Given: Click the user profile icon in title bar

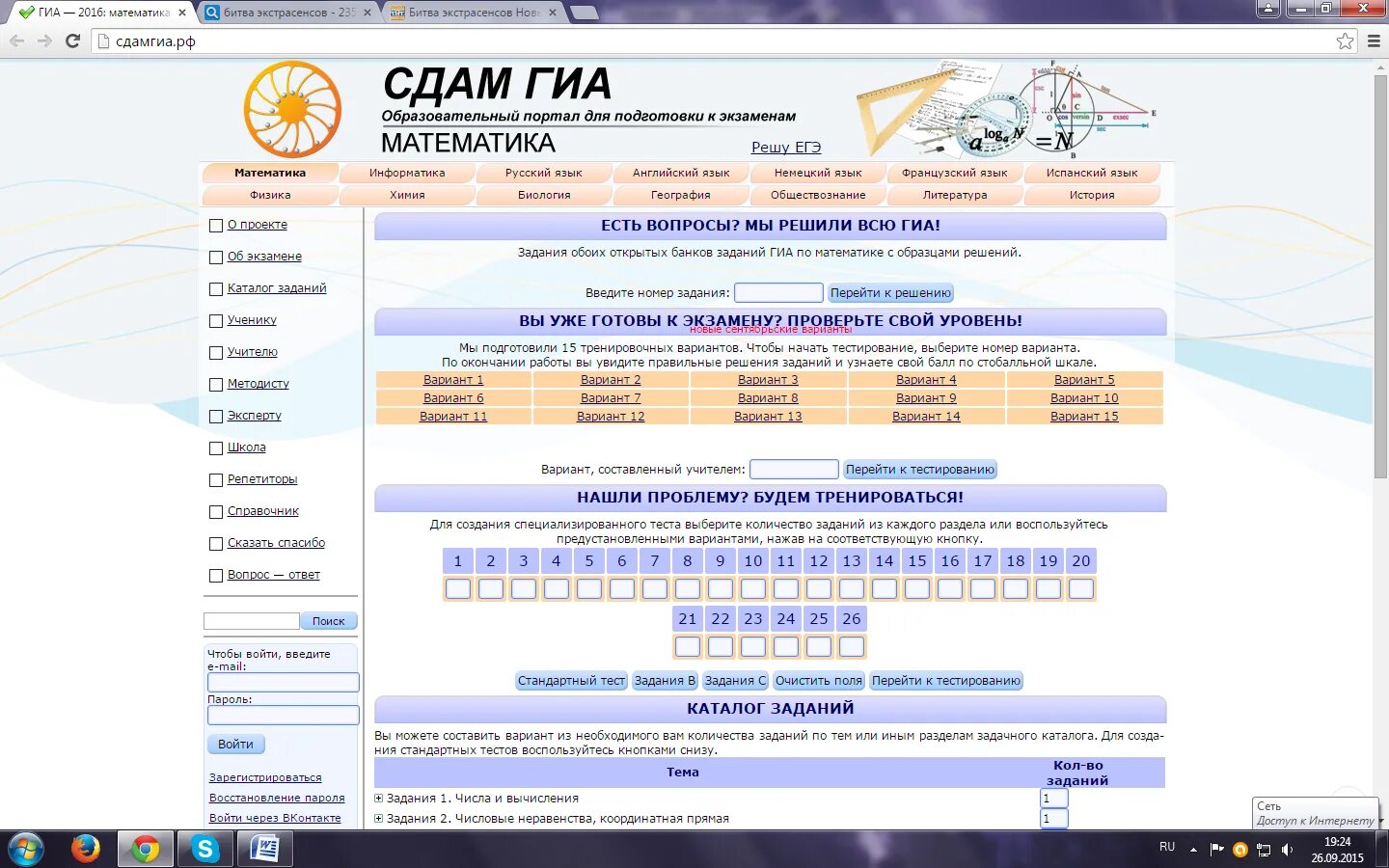Looking at the screenshot, I should point(1268,9).
